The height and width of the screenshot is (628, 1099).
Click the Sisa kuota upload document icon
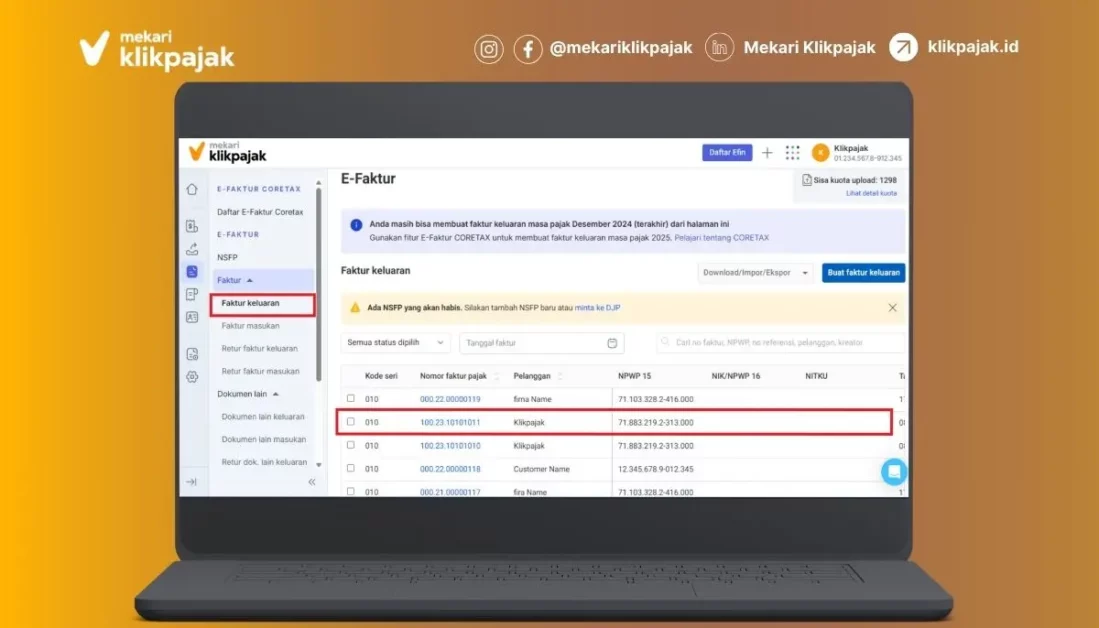807,180
